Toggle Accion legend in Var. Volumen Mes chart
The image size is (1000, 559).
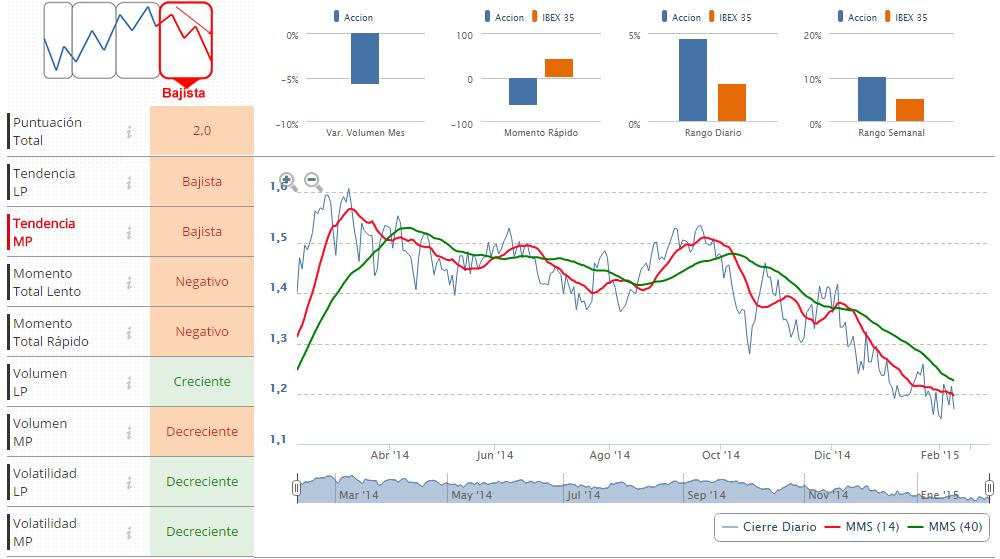(353, 17)
